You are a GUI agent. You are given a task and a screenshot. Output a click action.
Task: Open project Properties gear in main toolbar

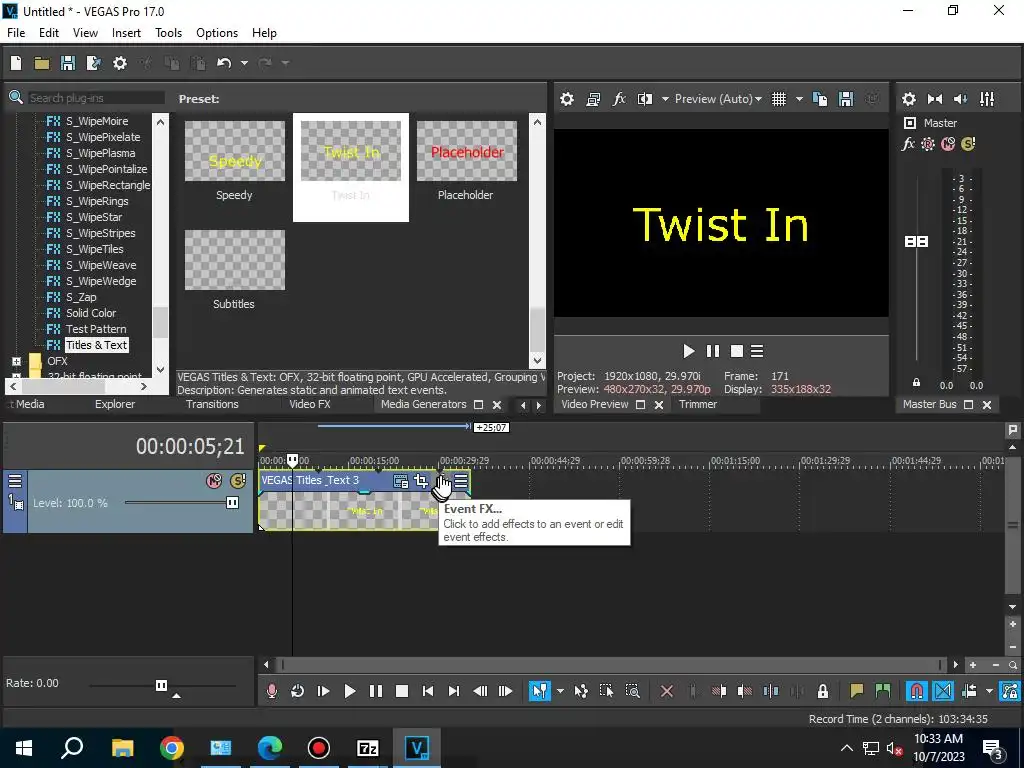tap(120, 63)
